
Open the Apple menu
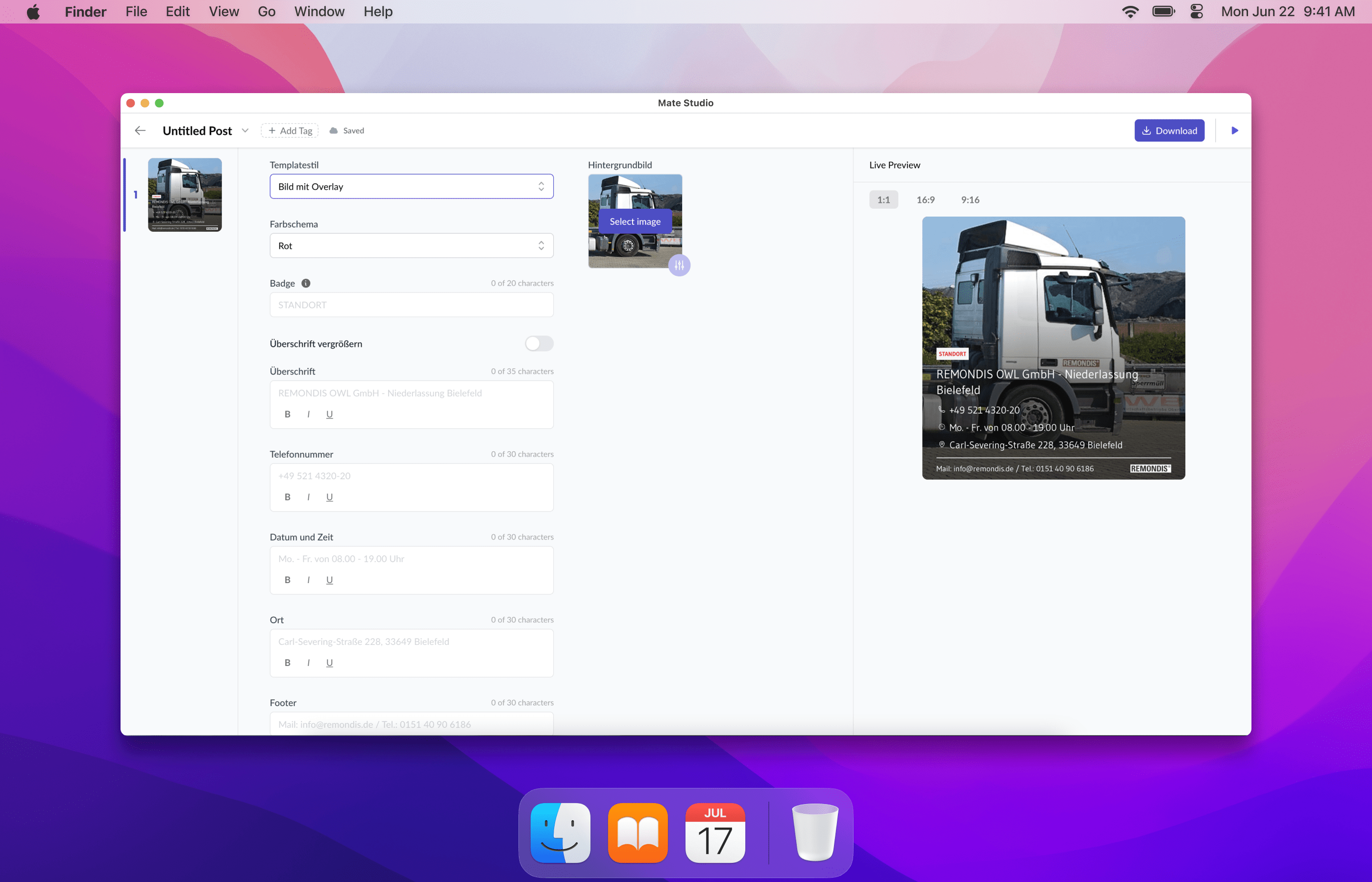click(33, 11)
